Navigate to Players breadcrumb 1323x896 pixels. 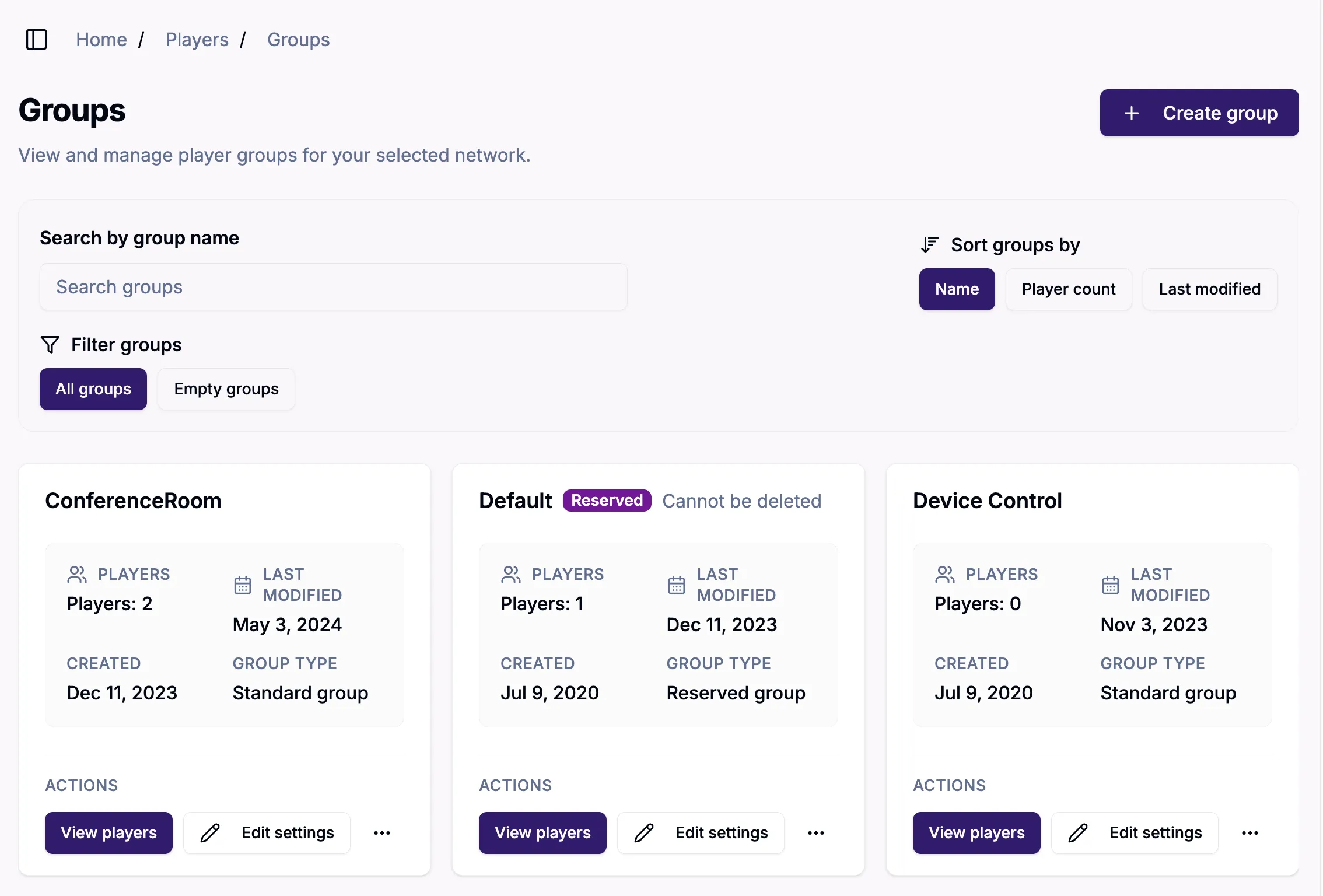coord(197,40)
